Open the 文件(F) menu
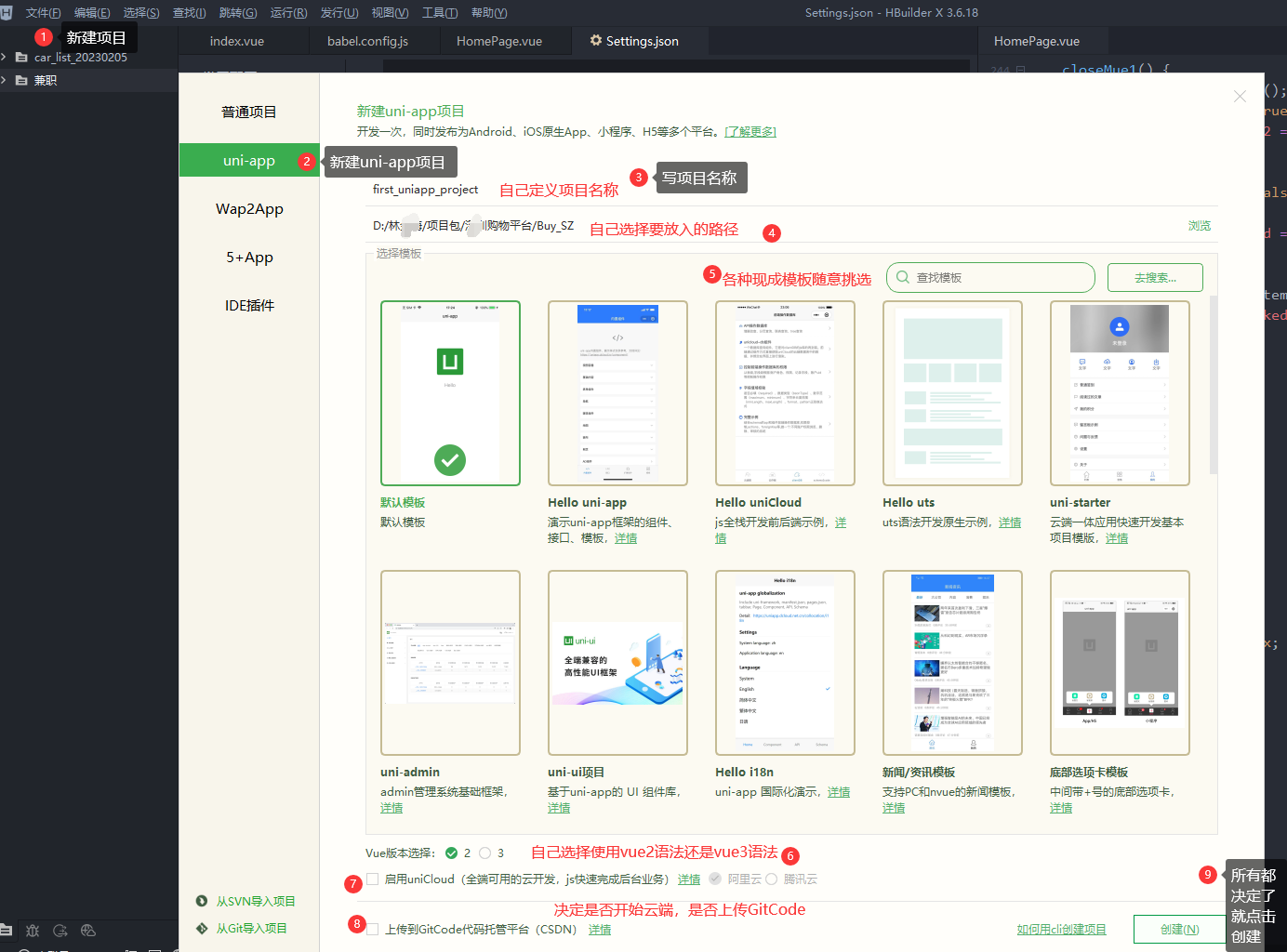The width and height of the screenshot is (1287, 952). point(43,13)
